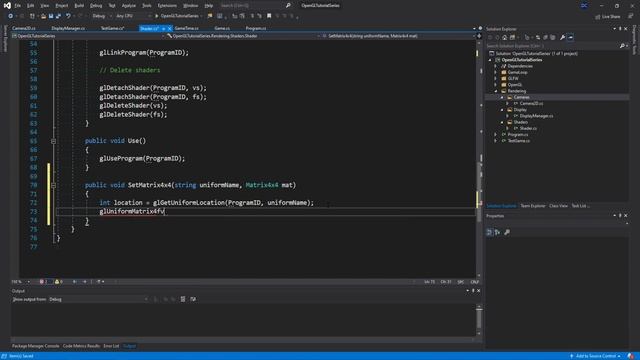This screenshot has width=640, height=360.
Task: Click Properties panel Categorized view icon
Action: point(489,232)
